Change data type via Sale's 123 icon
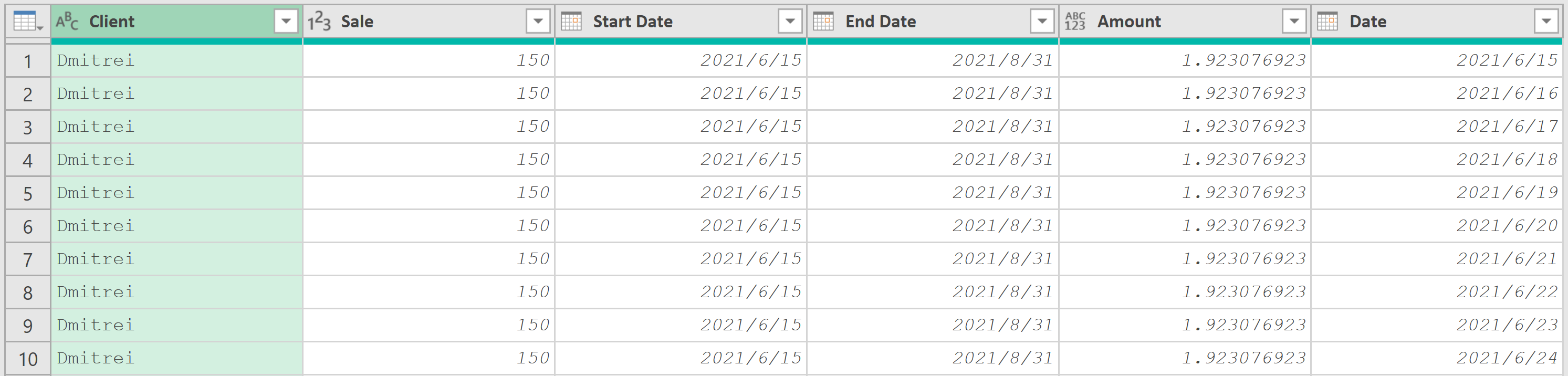Viewport: 1568px width, 376px height. tap(319, 22)
